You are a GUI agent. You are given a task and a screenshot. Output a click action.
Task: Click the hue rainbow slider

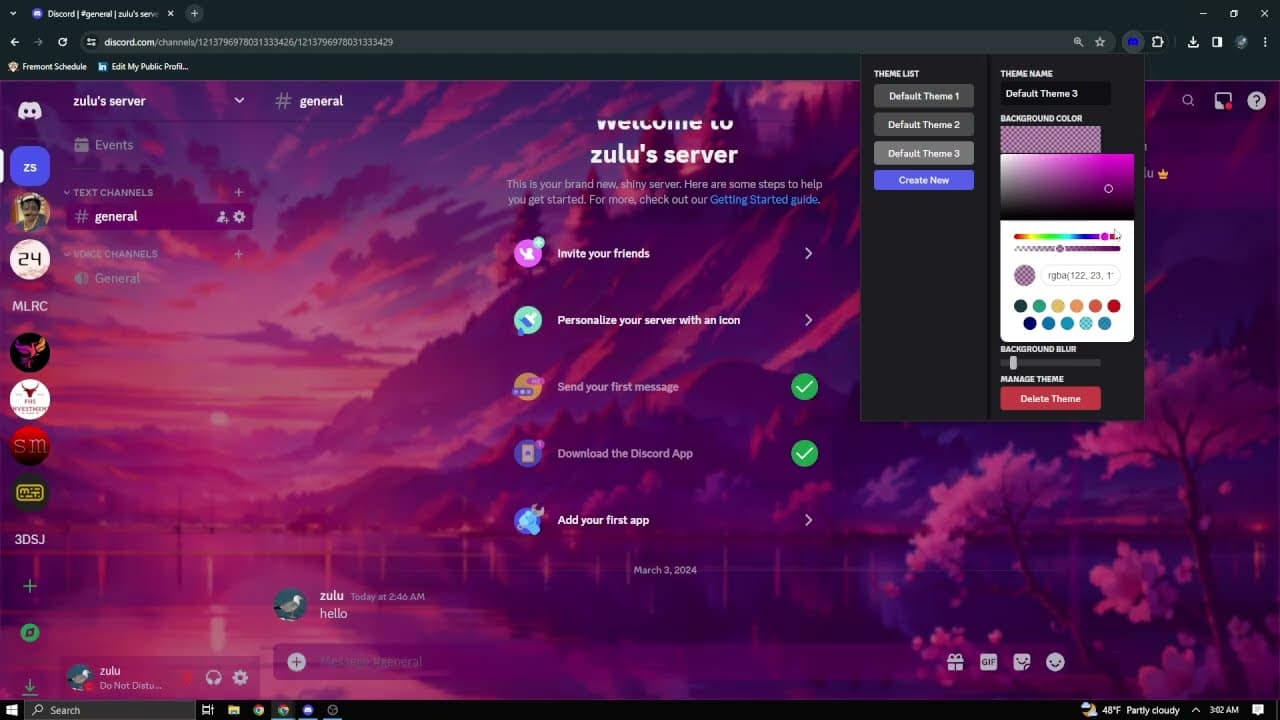(1067, 237)
